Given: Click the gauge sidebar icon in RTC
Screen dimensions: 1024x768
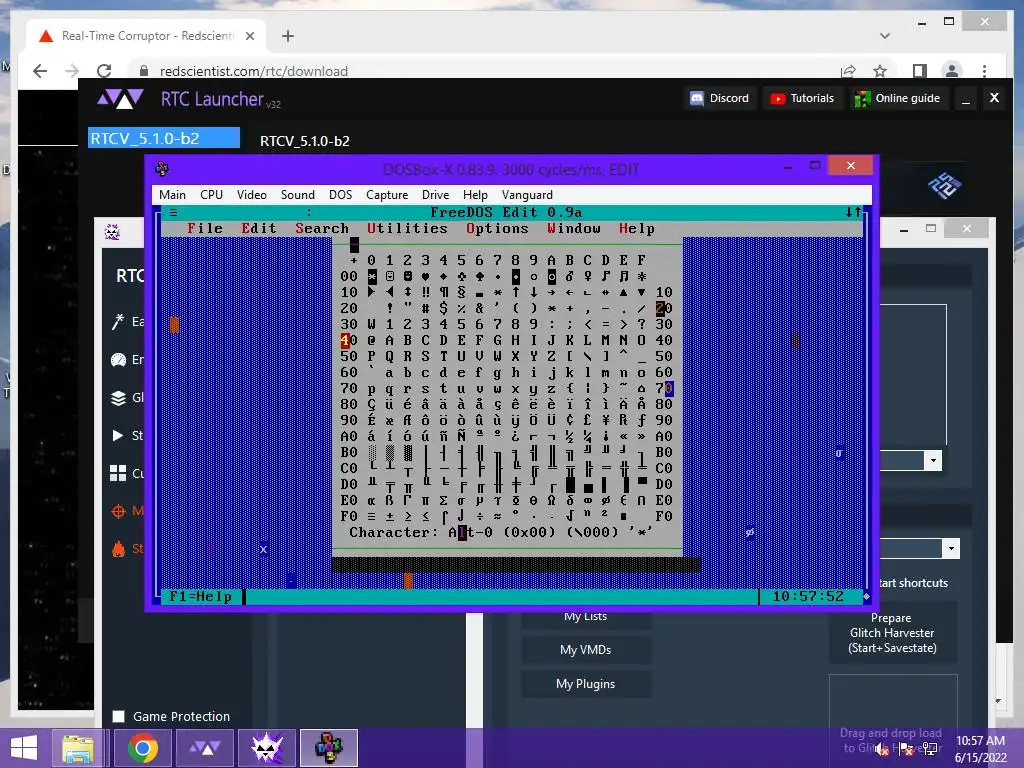Looking at the screenshot, I should [118, 359].
